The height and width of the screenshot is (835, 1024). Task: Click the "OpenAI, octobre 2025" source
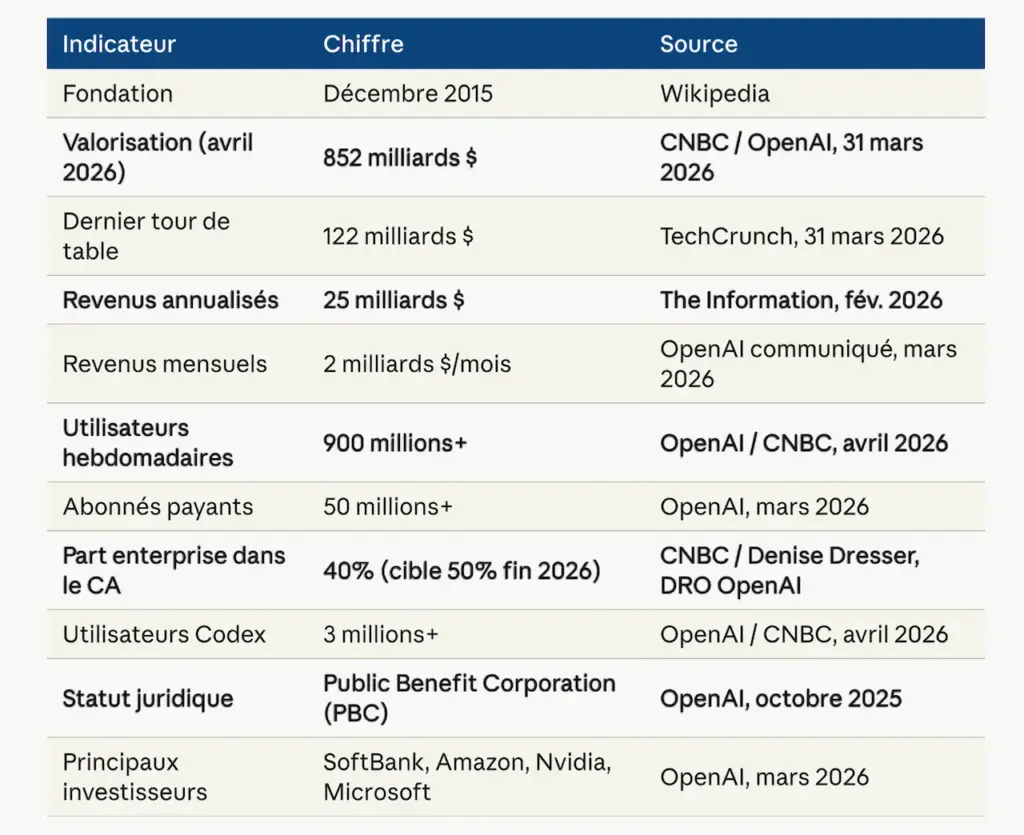click(780, 698)
